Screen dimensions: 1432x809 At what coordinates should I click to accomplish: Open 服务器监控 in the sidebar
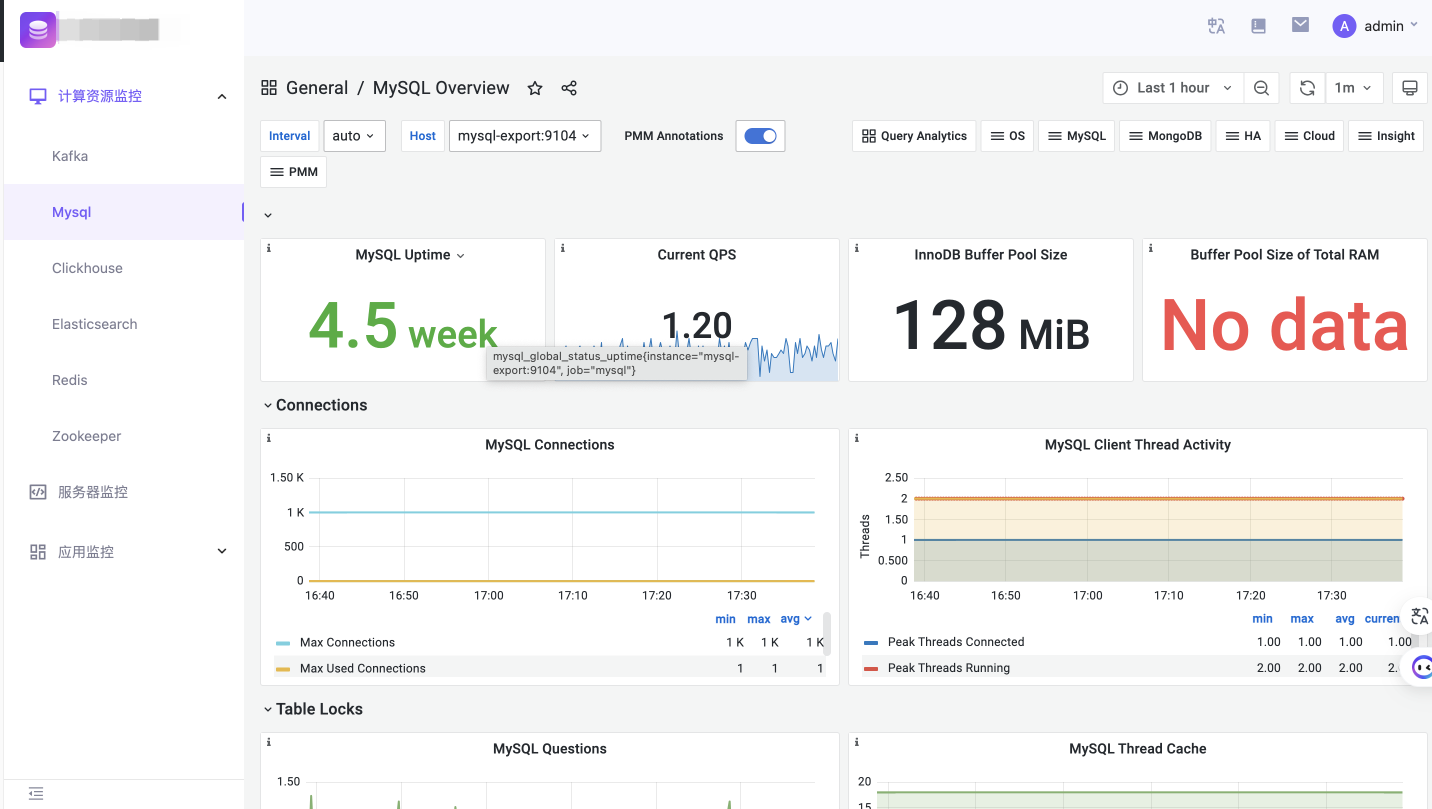[124, 492]
